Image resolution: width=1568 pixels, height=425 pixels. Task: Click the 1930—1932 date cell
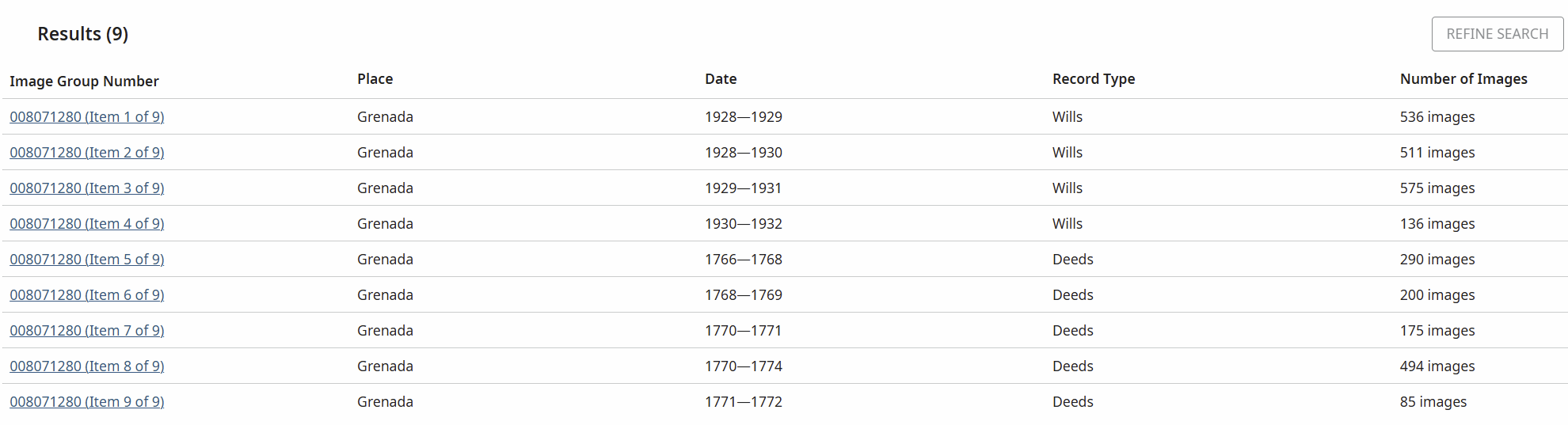(743, 224)
